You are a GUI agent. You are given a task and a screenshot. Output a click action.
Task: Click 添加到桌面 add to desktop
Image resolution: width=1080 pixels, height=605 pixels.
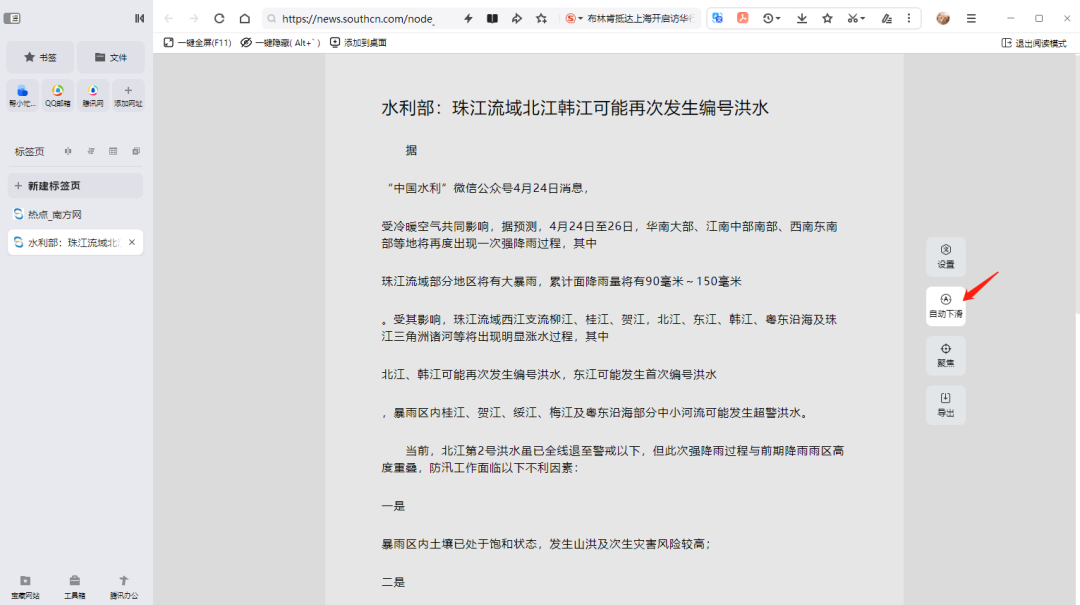(x=358, y=43)
